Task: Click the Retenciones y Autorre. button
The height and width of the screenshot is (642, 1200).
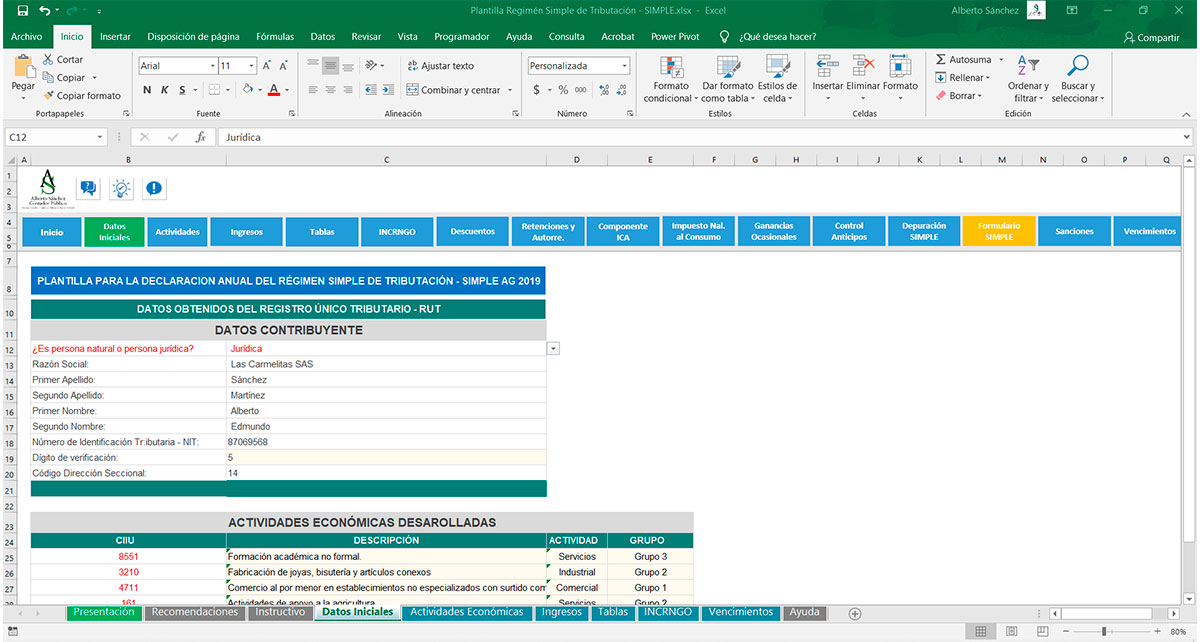Action: 548,231
